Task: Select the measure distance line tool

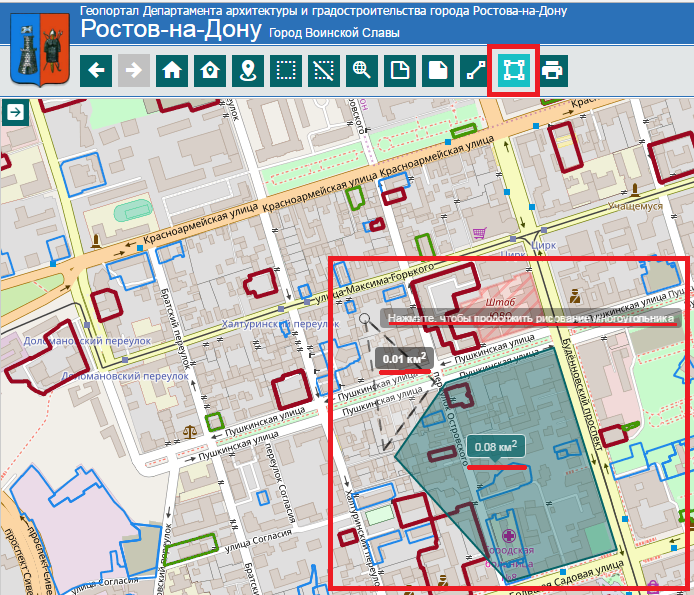Action: click(476, 70)
